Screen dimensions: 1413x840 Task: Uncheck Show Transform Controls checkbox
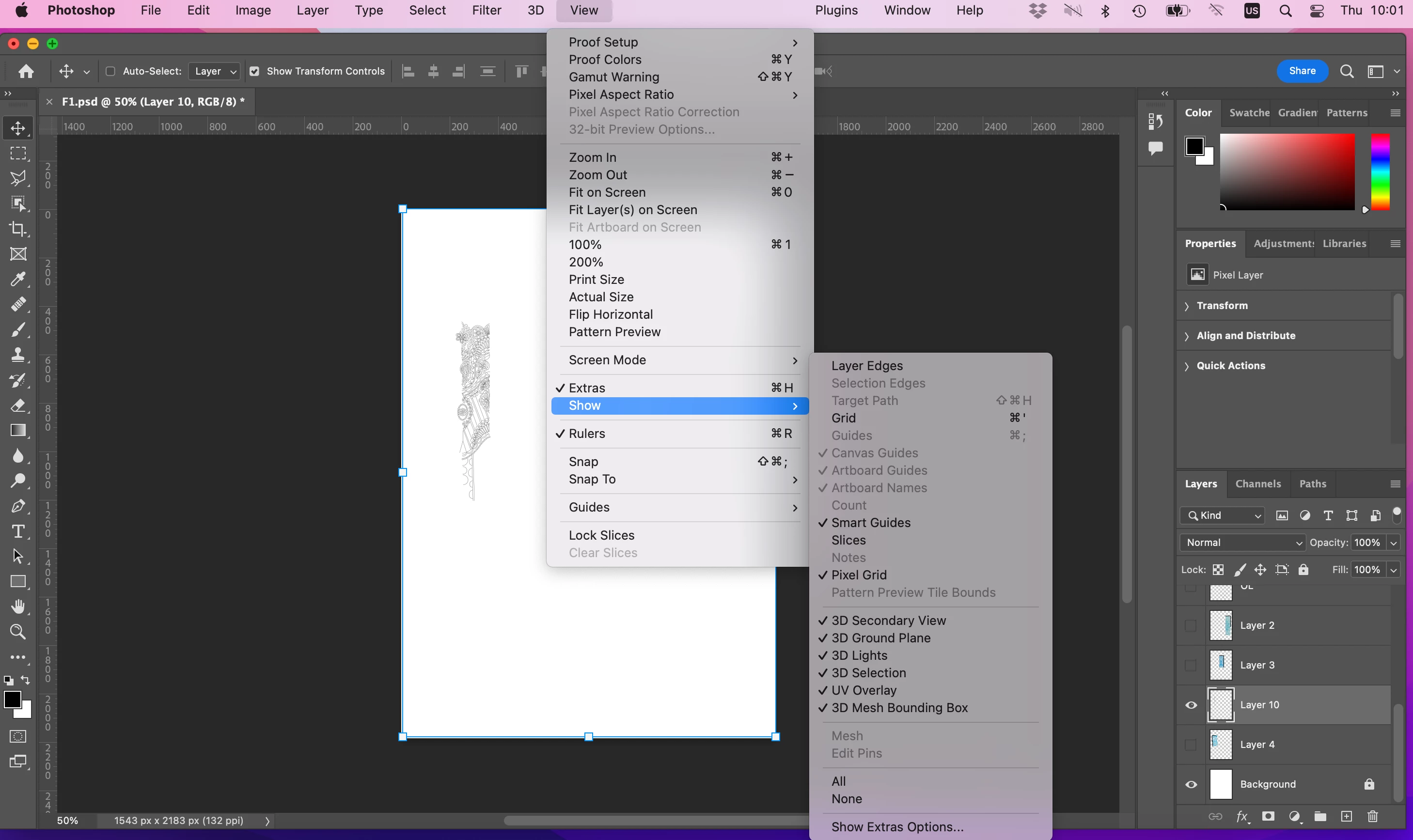pos(255,71)
